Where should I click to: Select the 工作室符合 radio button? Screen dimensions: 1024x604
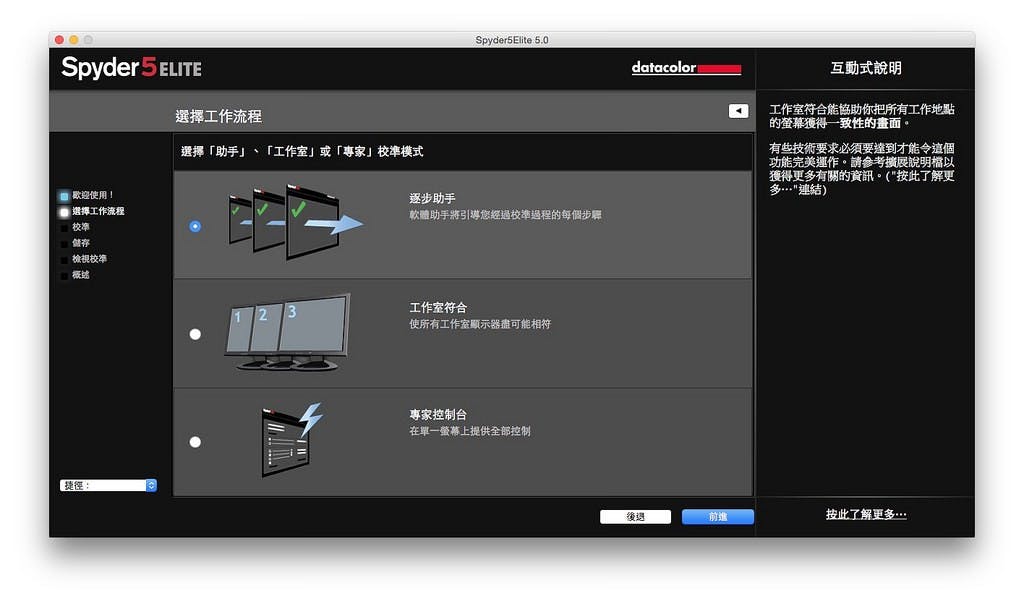[195, 334]
